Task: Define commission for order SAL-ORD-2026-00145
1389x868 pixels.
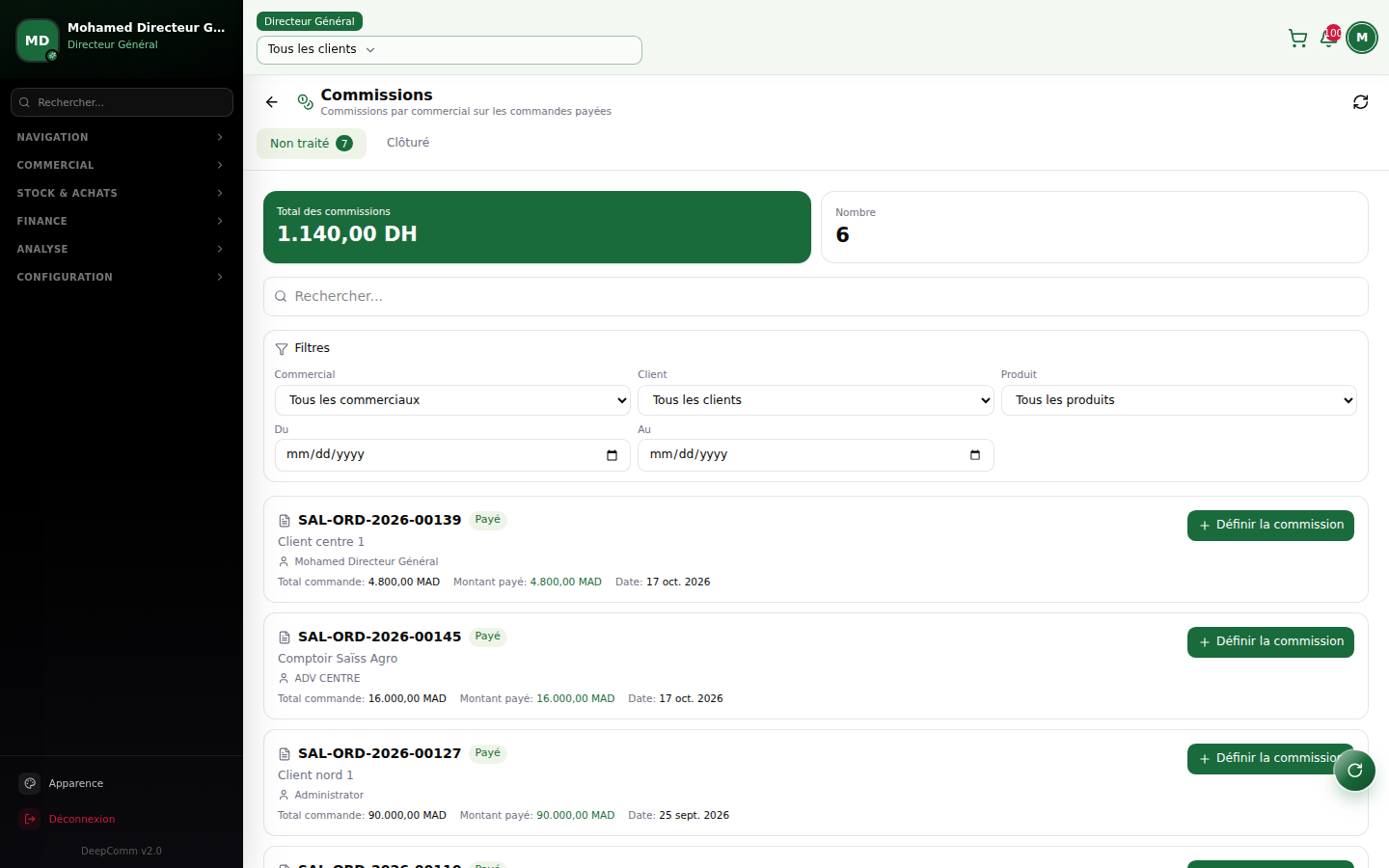Action: (x=1270, y=642)
